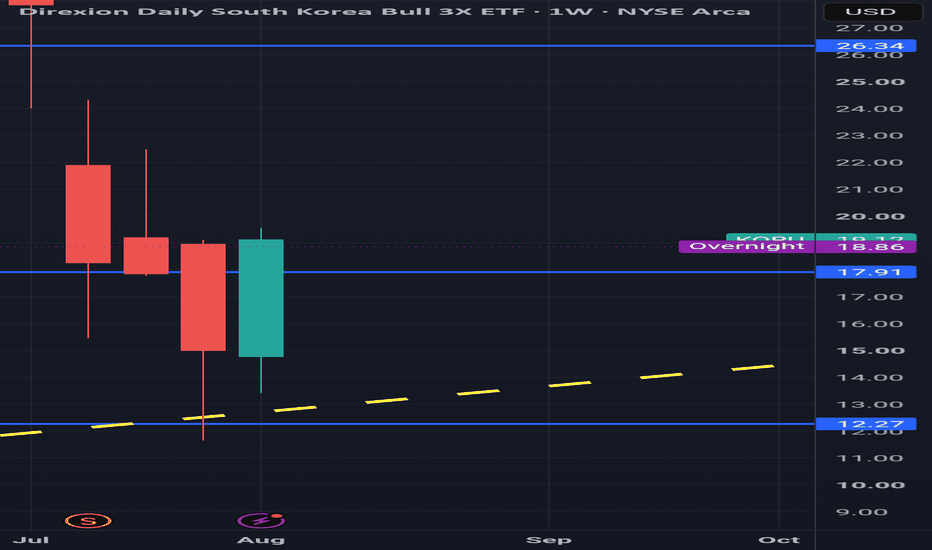Viewport: 932px width, 550px height.
Task: Open the Direxion Daily South Korea Bull title
Action: 385,11
